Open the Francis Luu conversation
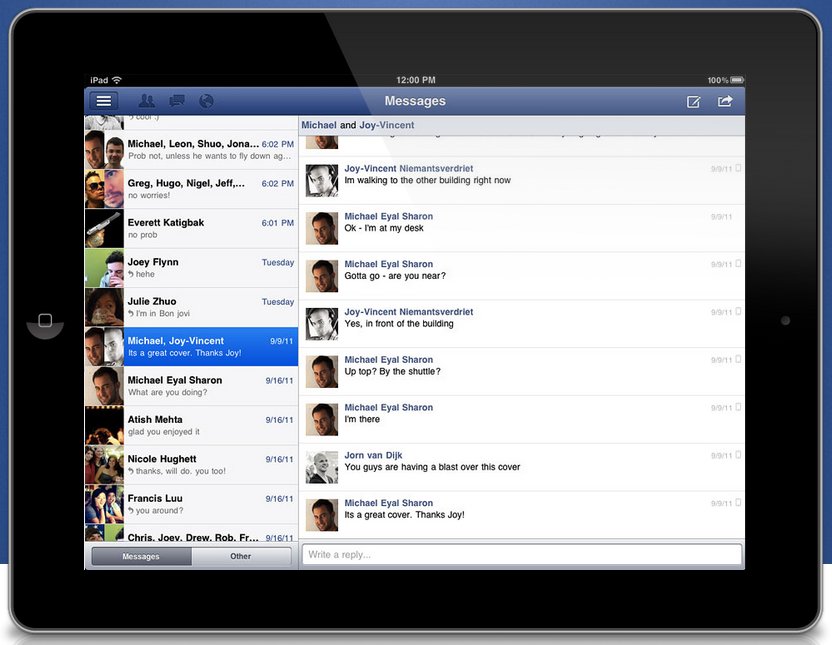Image resolution: width=832 pixels, height=645 pixels. pyautogui.click(x=192, y=504)
